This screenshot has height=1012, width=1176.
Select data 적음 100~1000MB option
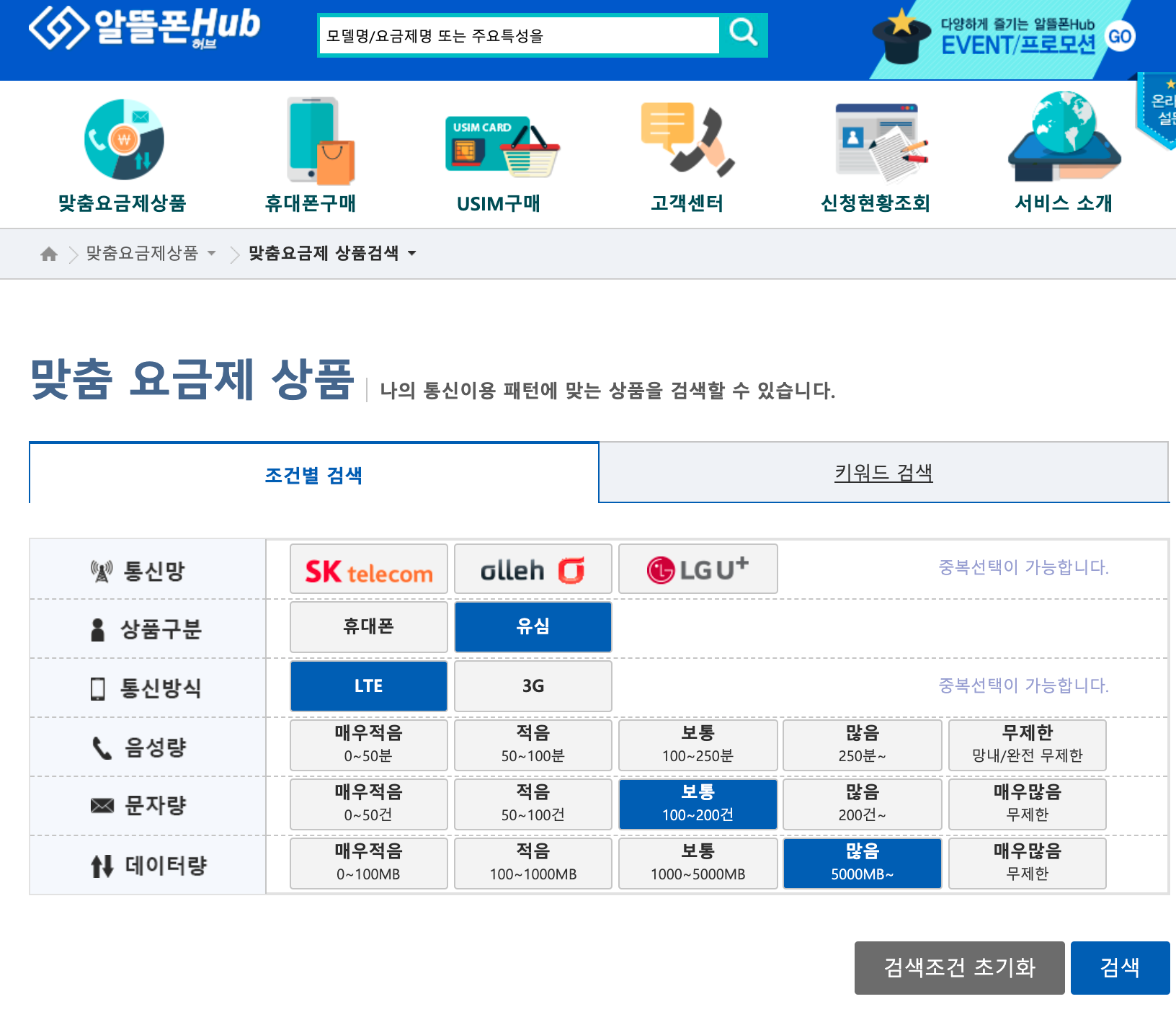tap(533, 864)
